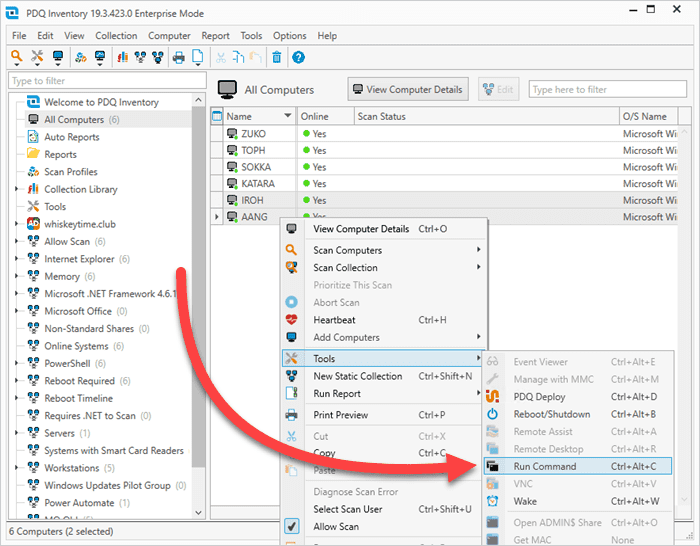The height and width of the screenshot is (546, 700).
Task: Open the Options menu
Action: tap(289, 36)
